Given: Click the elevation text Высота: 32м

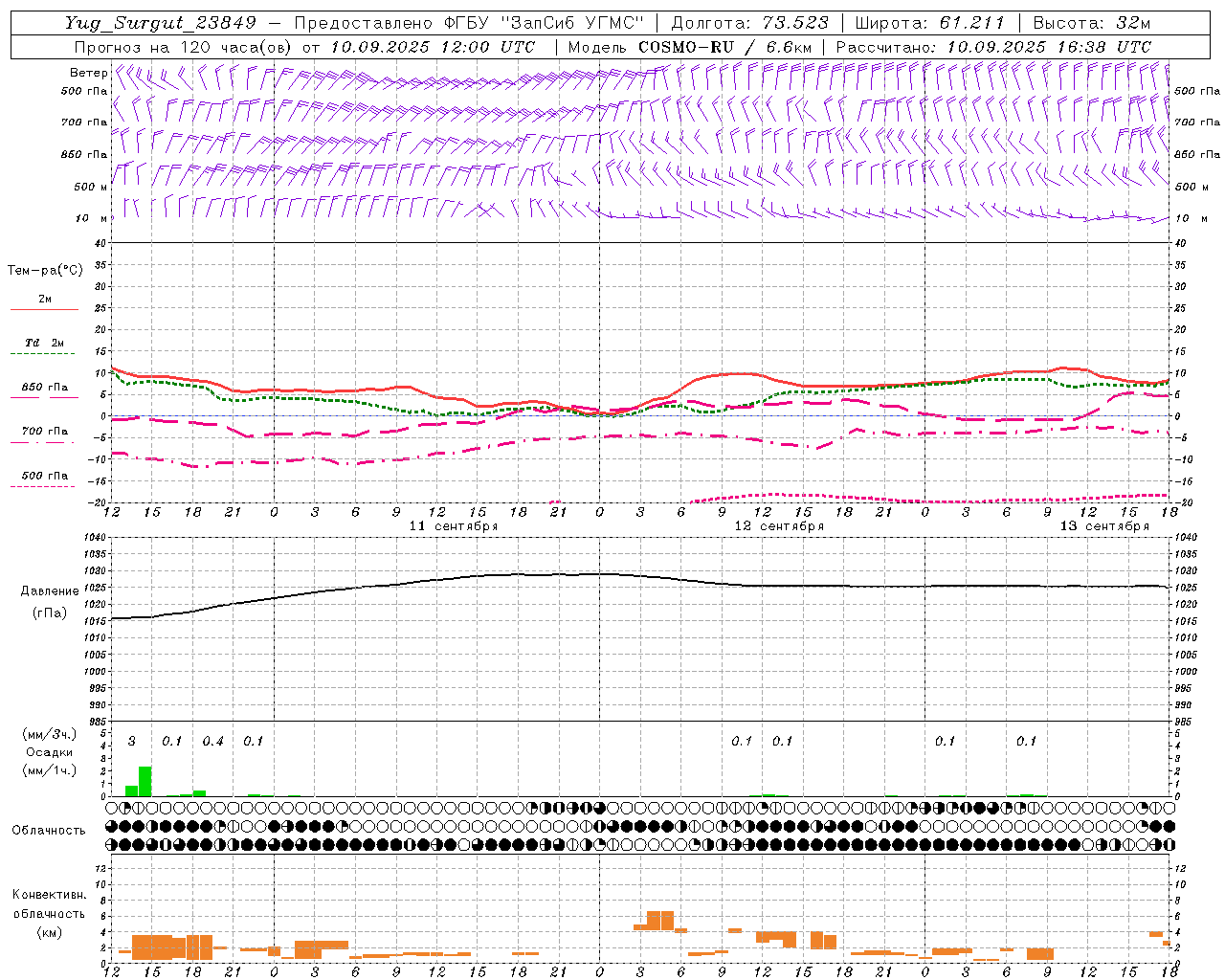Looking at the screenshot, I should [x=1092, y=23].
